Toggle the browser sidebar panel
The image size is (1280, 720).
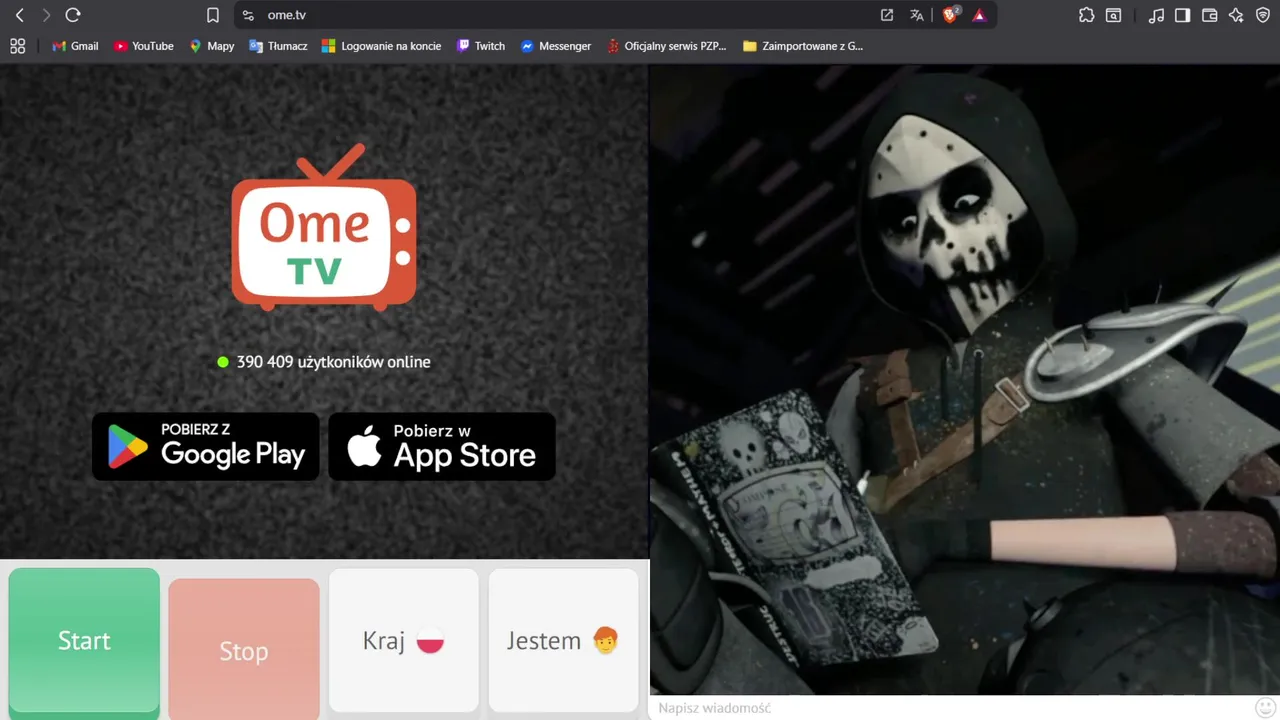1183,15
